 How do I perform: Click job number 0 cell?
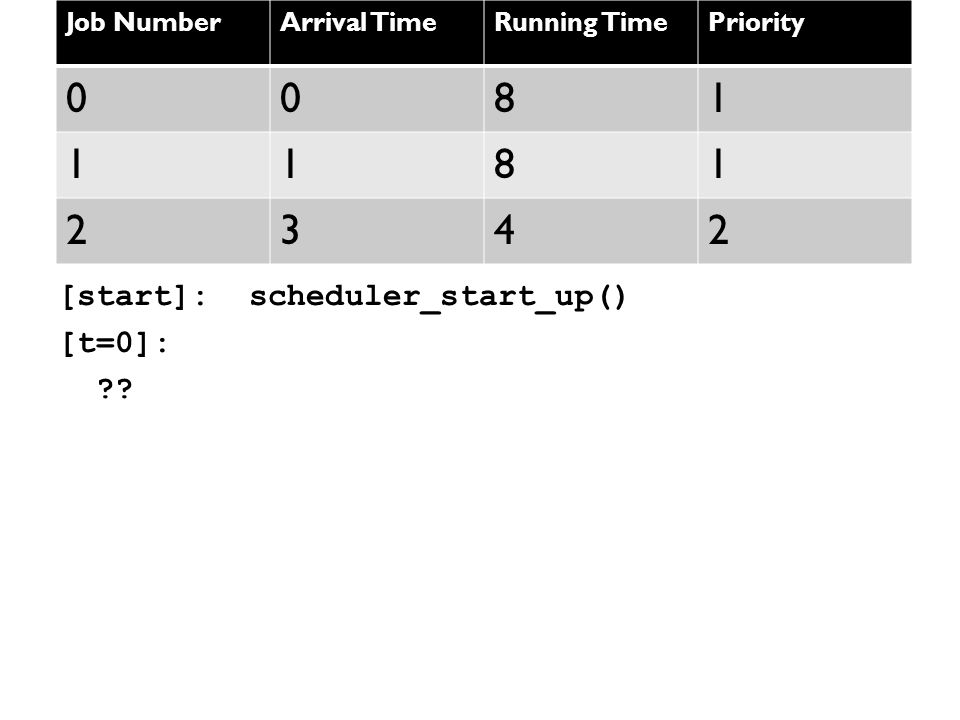163,99
